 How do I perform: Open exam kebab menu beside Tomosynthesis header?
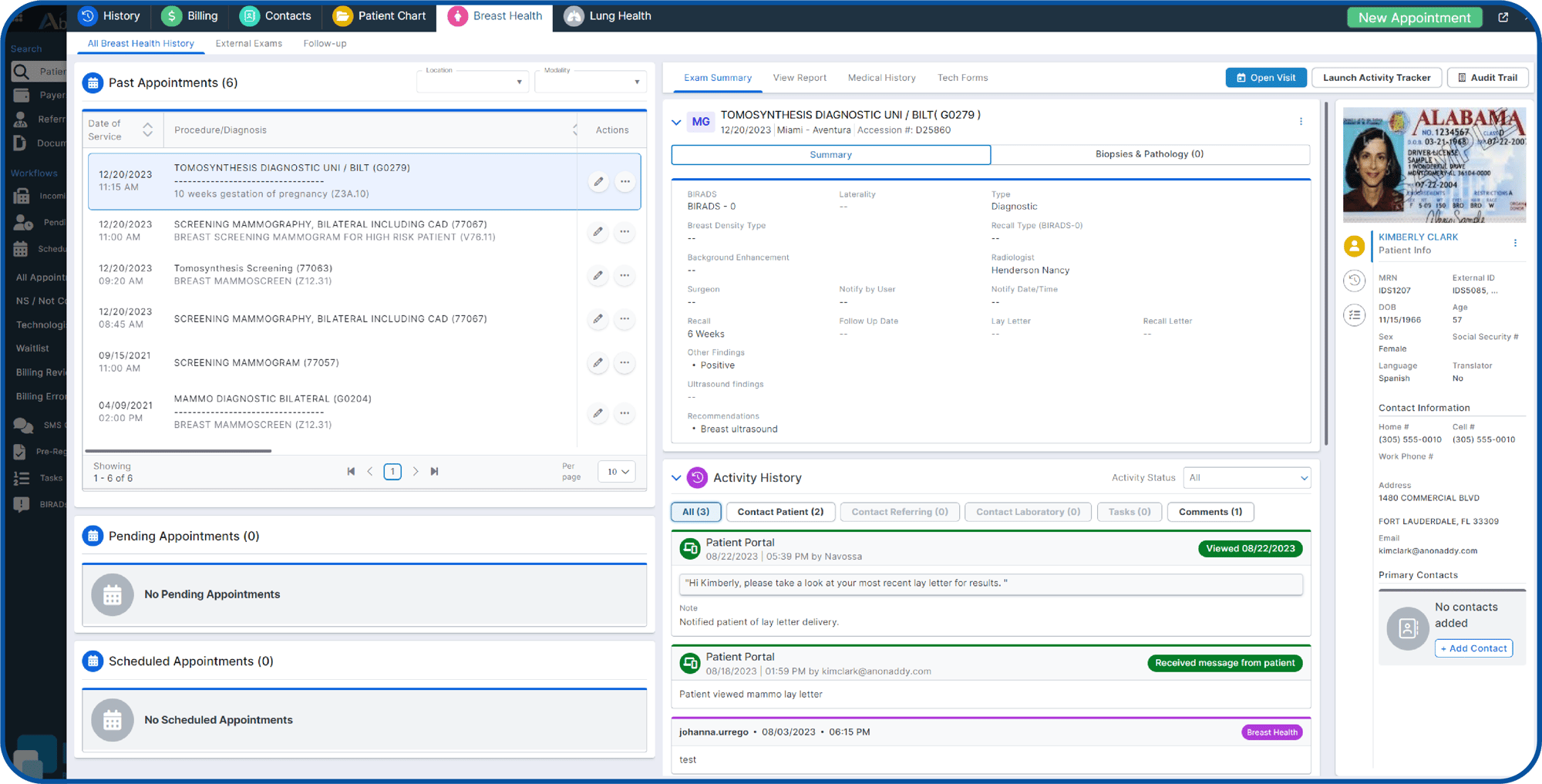tap(1301, 122)
